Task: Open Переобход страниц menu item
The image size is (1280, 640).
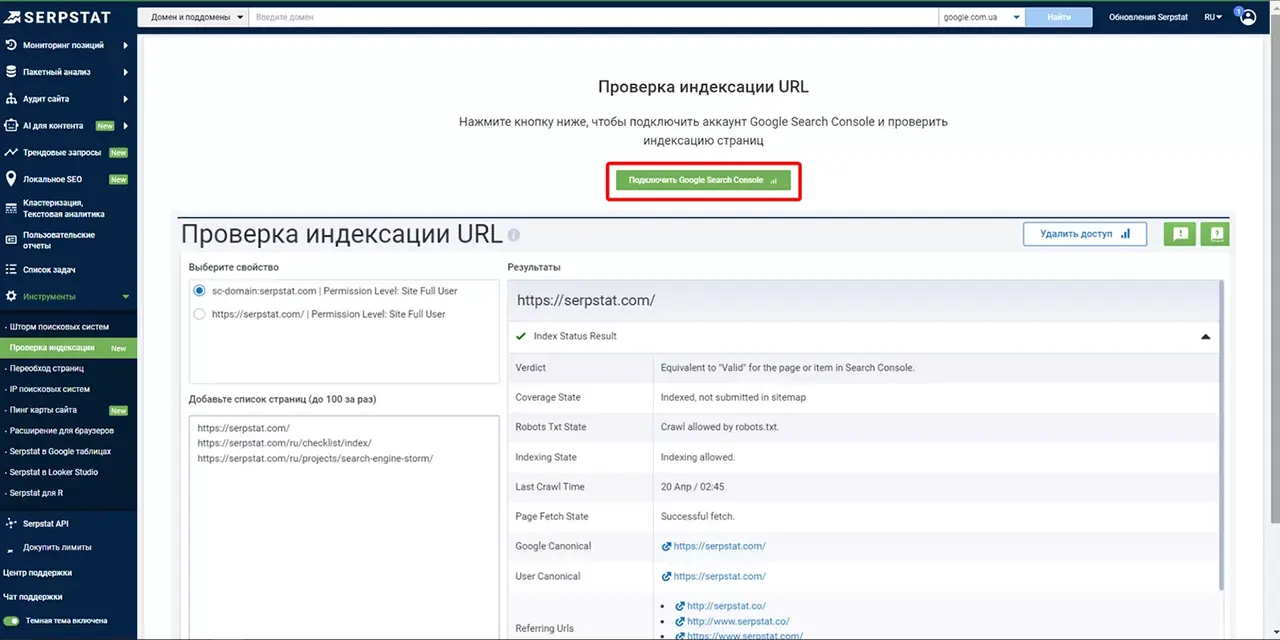Action: coord(46,368)
